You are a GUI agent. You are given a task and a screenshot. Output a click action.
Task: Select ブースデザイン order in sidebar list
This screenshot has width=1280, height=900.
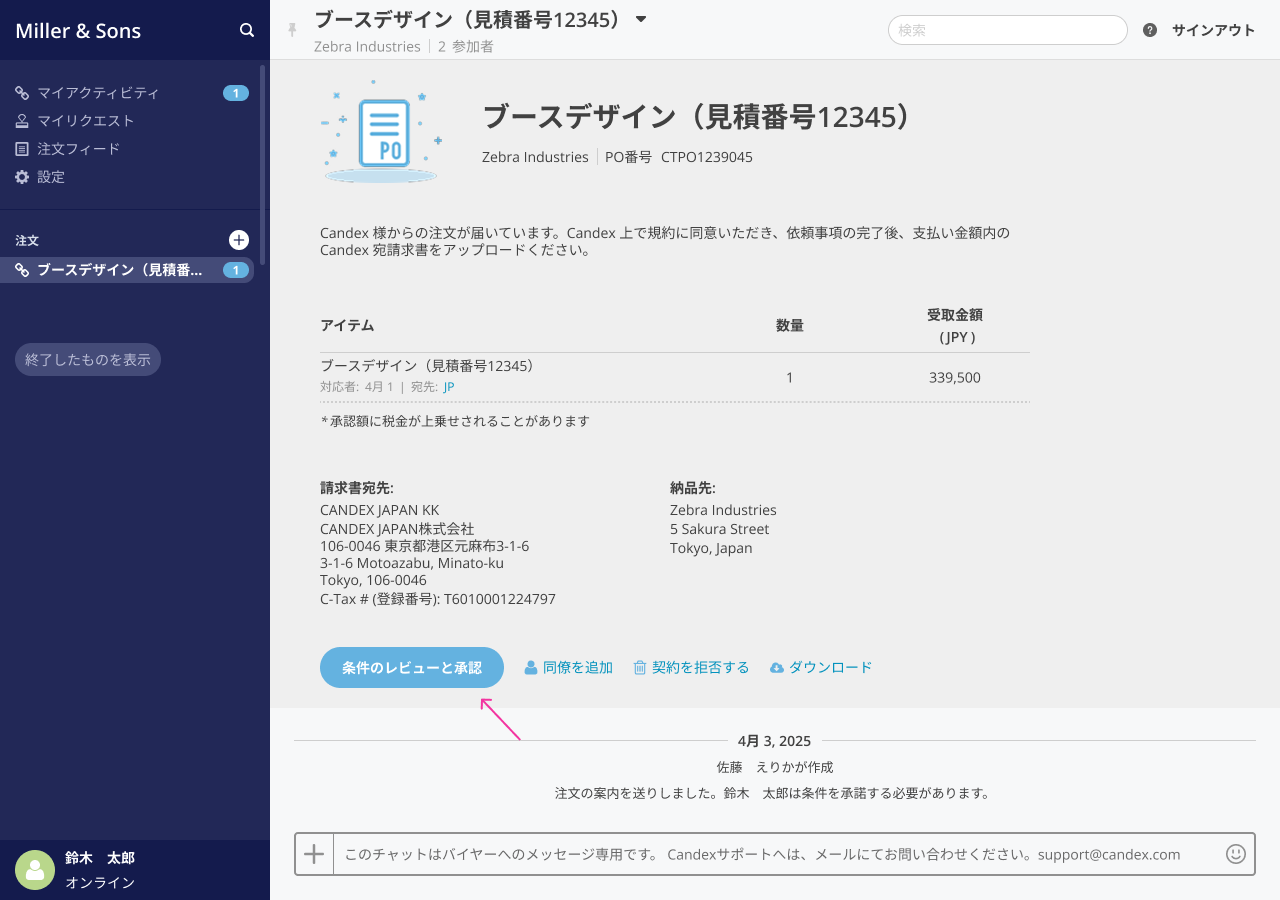[x=119, y=270]
